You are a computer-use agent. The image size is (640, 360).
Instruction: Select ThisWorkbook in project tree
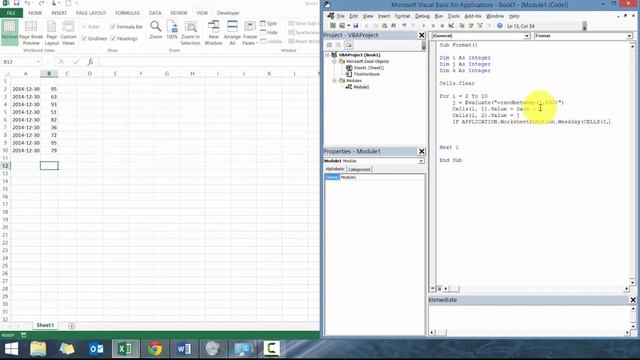[x=366, y=74]
